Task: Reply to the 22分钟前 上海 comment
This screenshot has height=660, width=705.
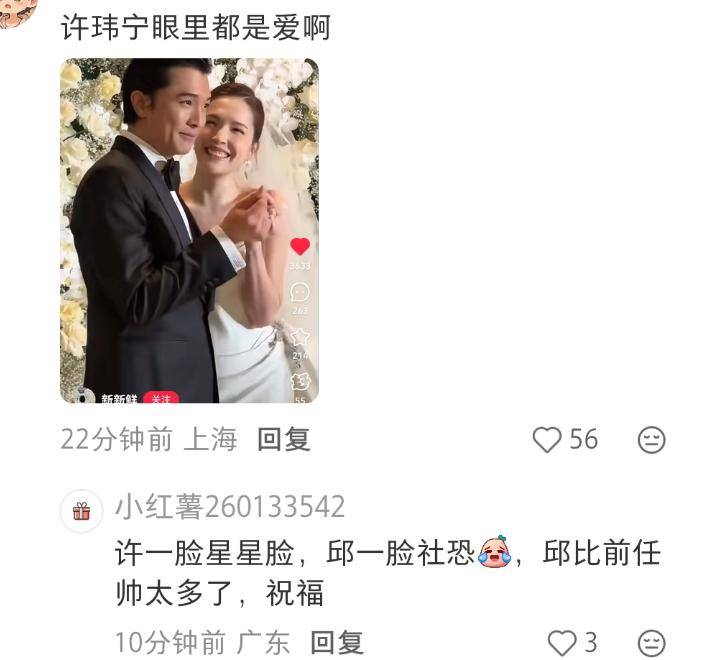Action: tap(284, 439)
